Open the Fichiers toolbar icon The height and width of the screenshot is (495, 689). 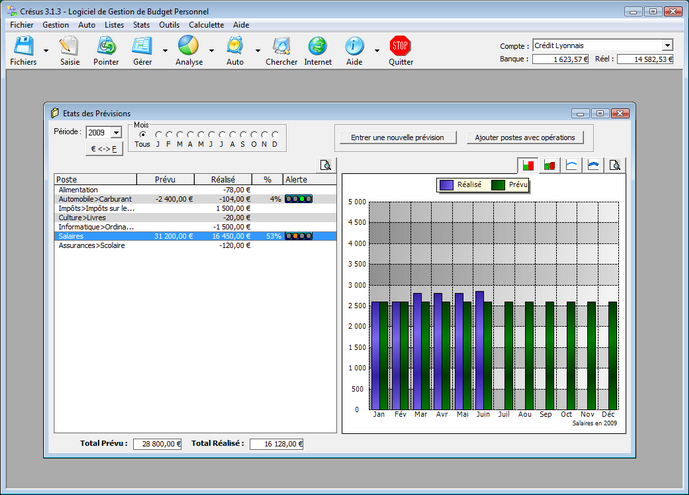(23, 46)
